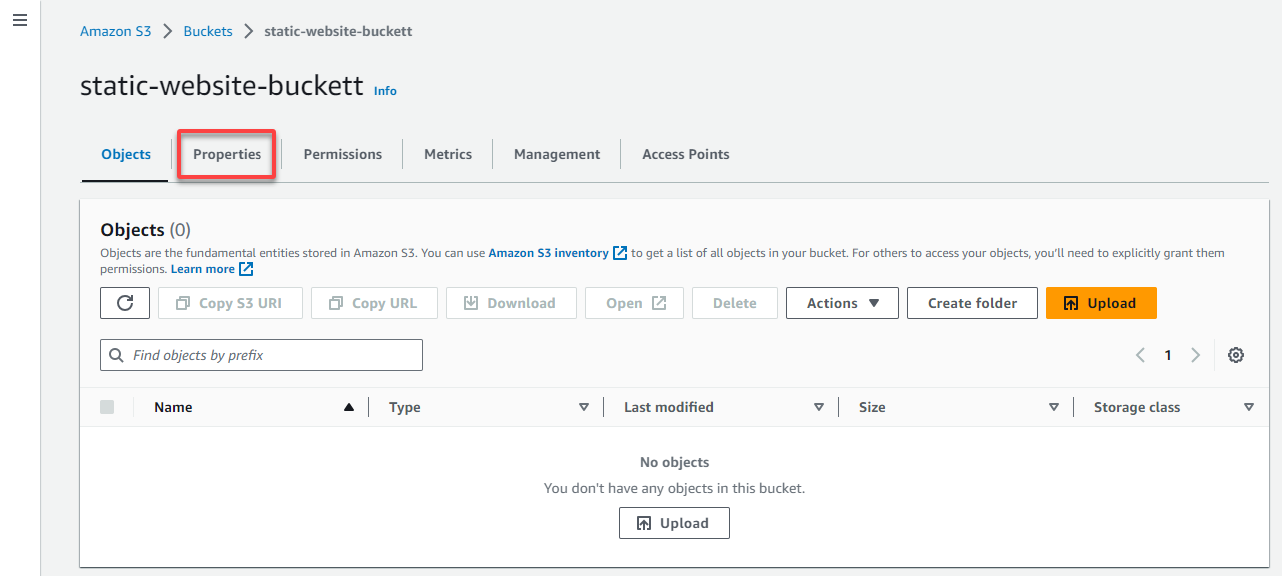Screen dimensions: 1282x576
Task: Click the "No objects" message
Action: 674,462
